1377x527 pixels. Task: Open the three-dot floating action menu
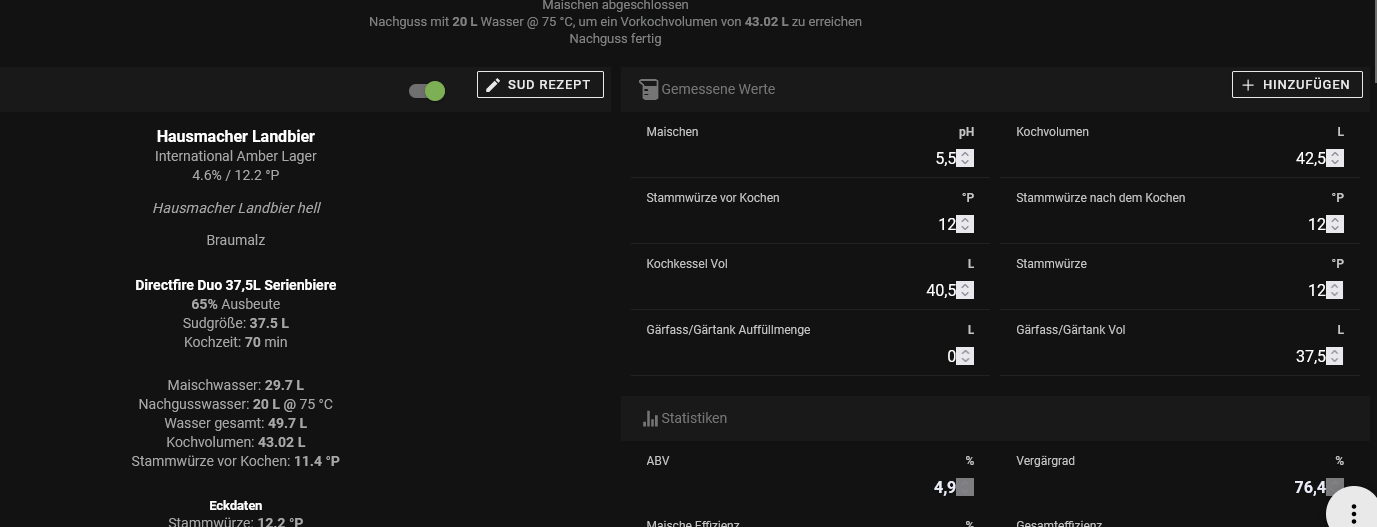click(1353, 512)
